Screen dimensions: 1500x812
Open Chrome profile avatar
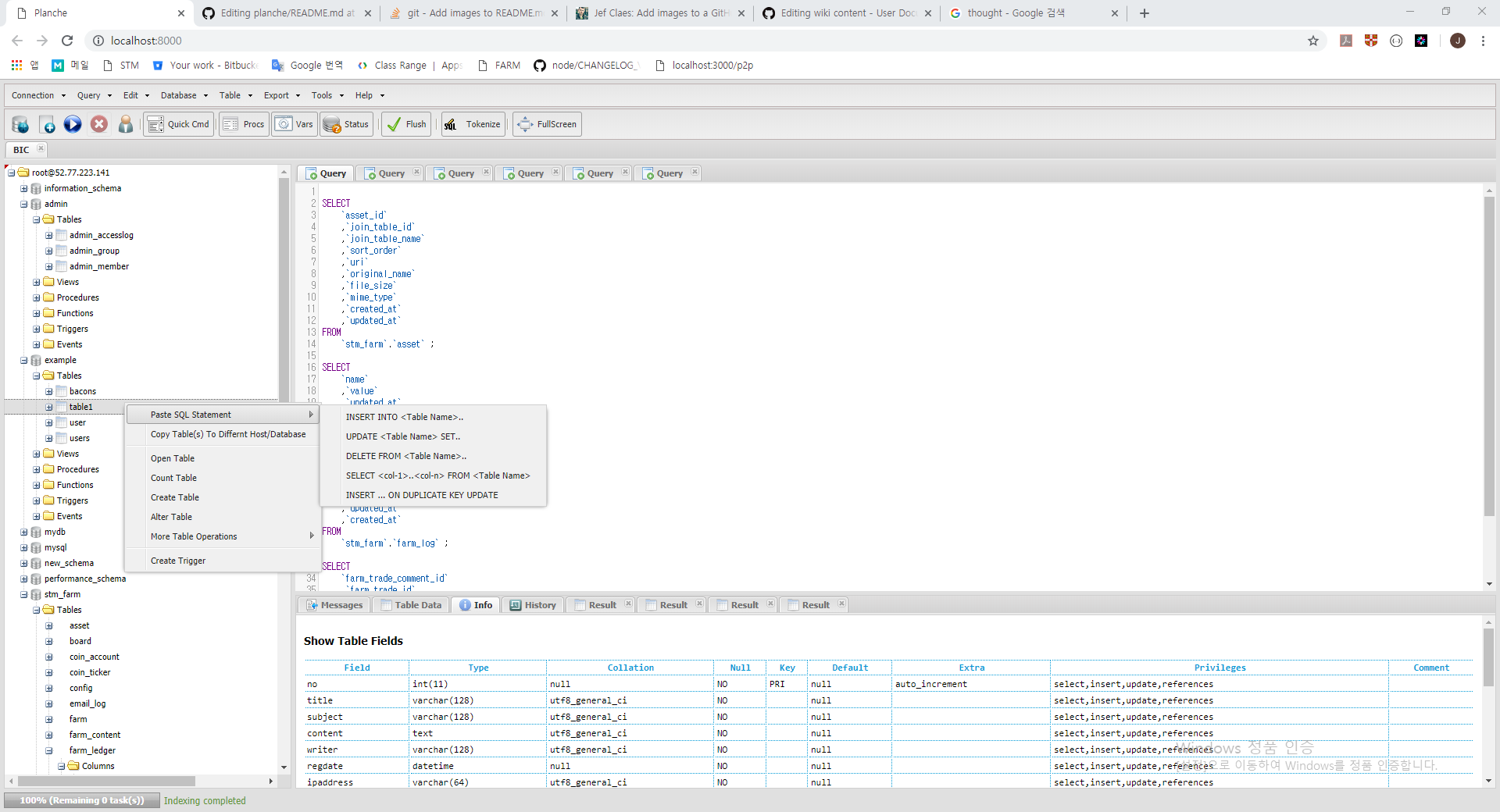tap(1458, 41)
